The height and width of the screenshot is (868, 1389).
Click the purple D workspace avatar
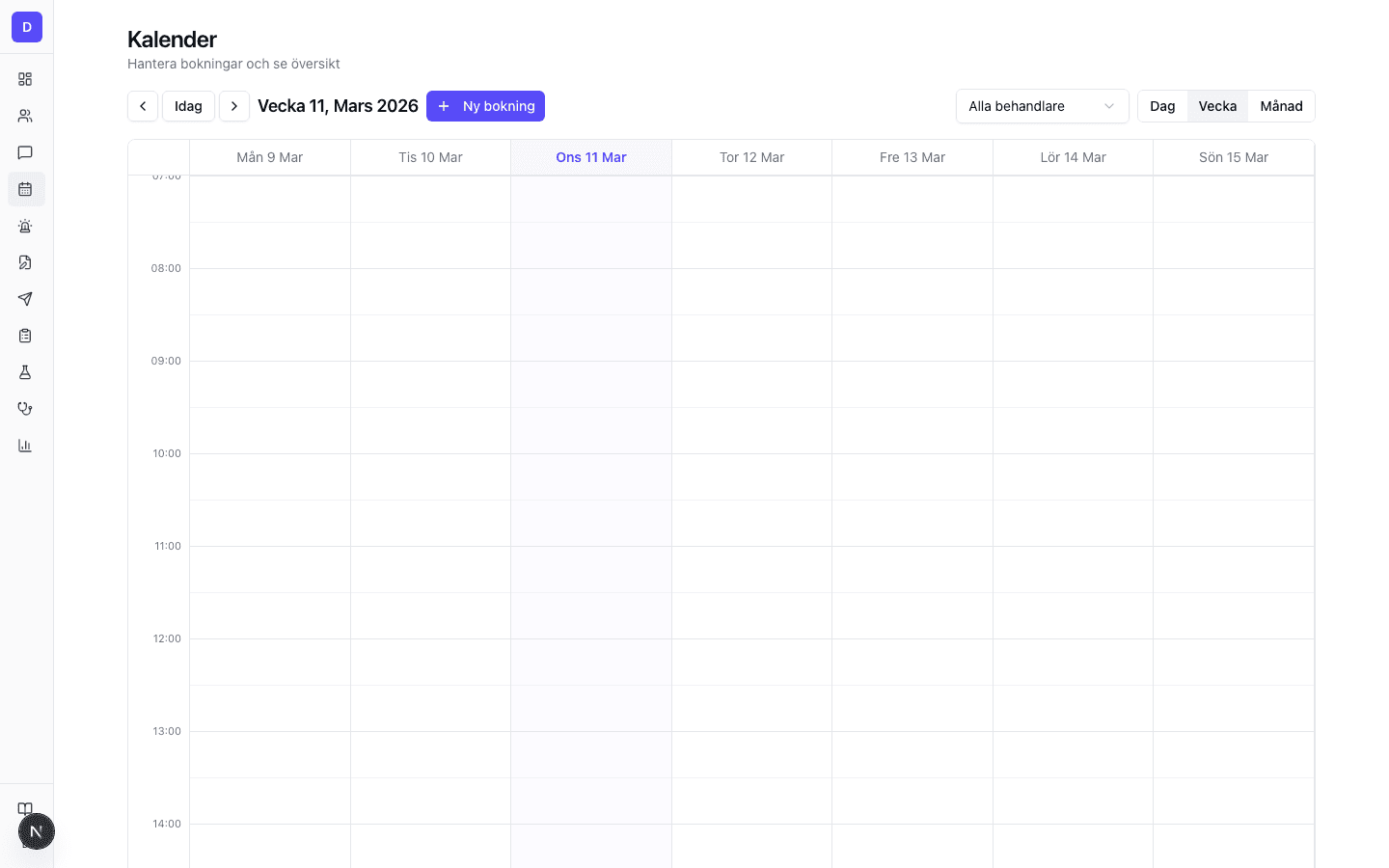click(x=27, y=27)
